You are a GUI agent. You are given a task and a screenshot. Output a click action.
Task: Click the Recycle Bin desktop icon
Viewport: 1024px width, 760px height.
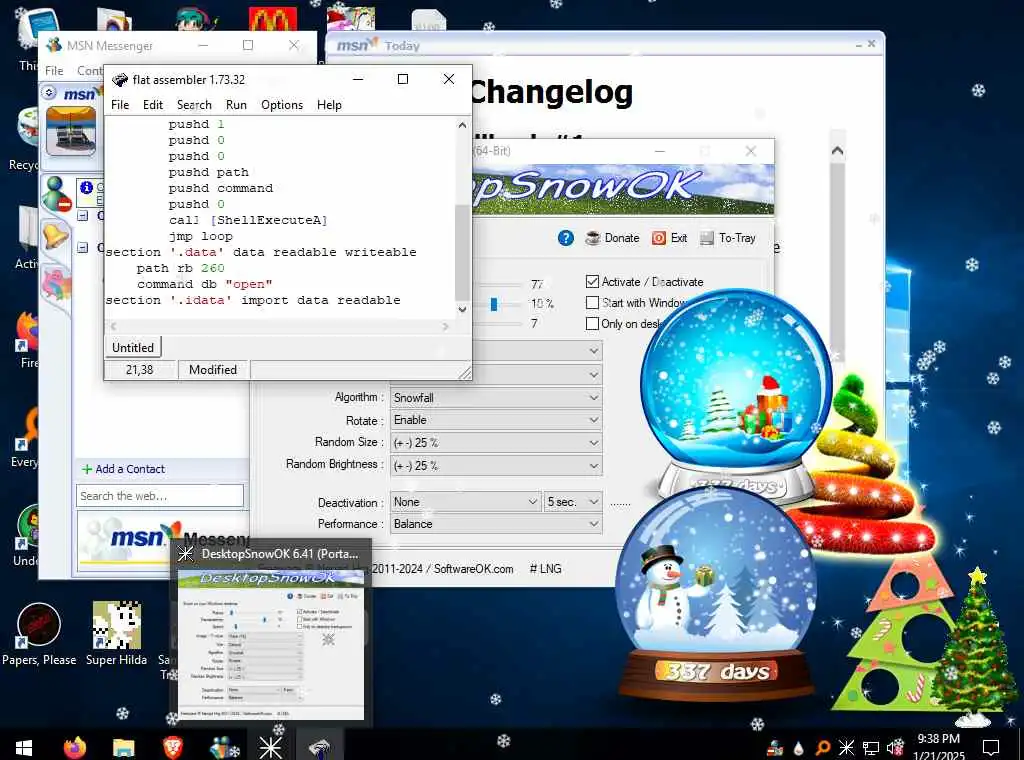(29, 127)
